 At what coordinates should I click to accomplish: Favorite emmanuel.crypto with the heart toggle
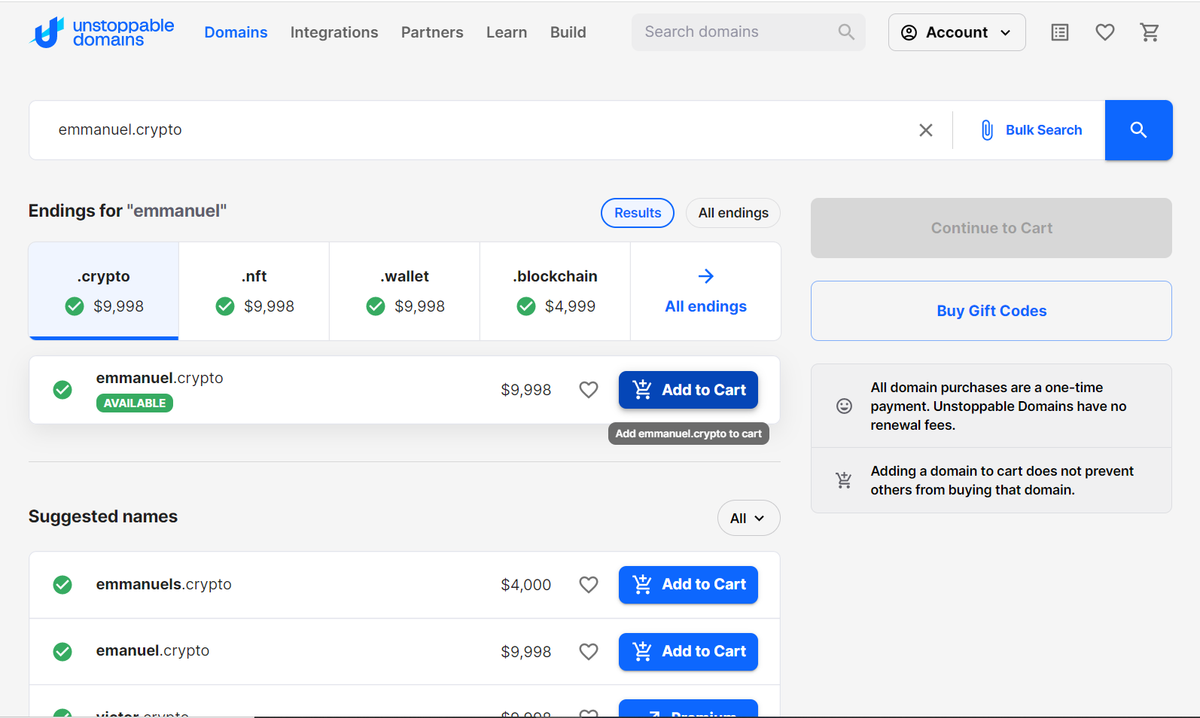click(x=589, y=390)
